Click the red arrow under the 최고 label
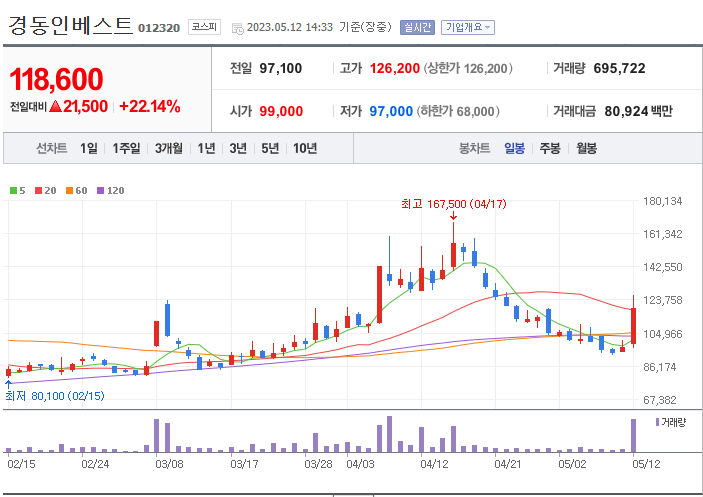Viewport: 703px width, 497px height. point(453,216)
